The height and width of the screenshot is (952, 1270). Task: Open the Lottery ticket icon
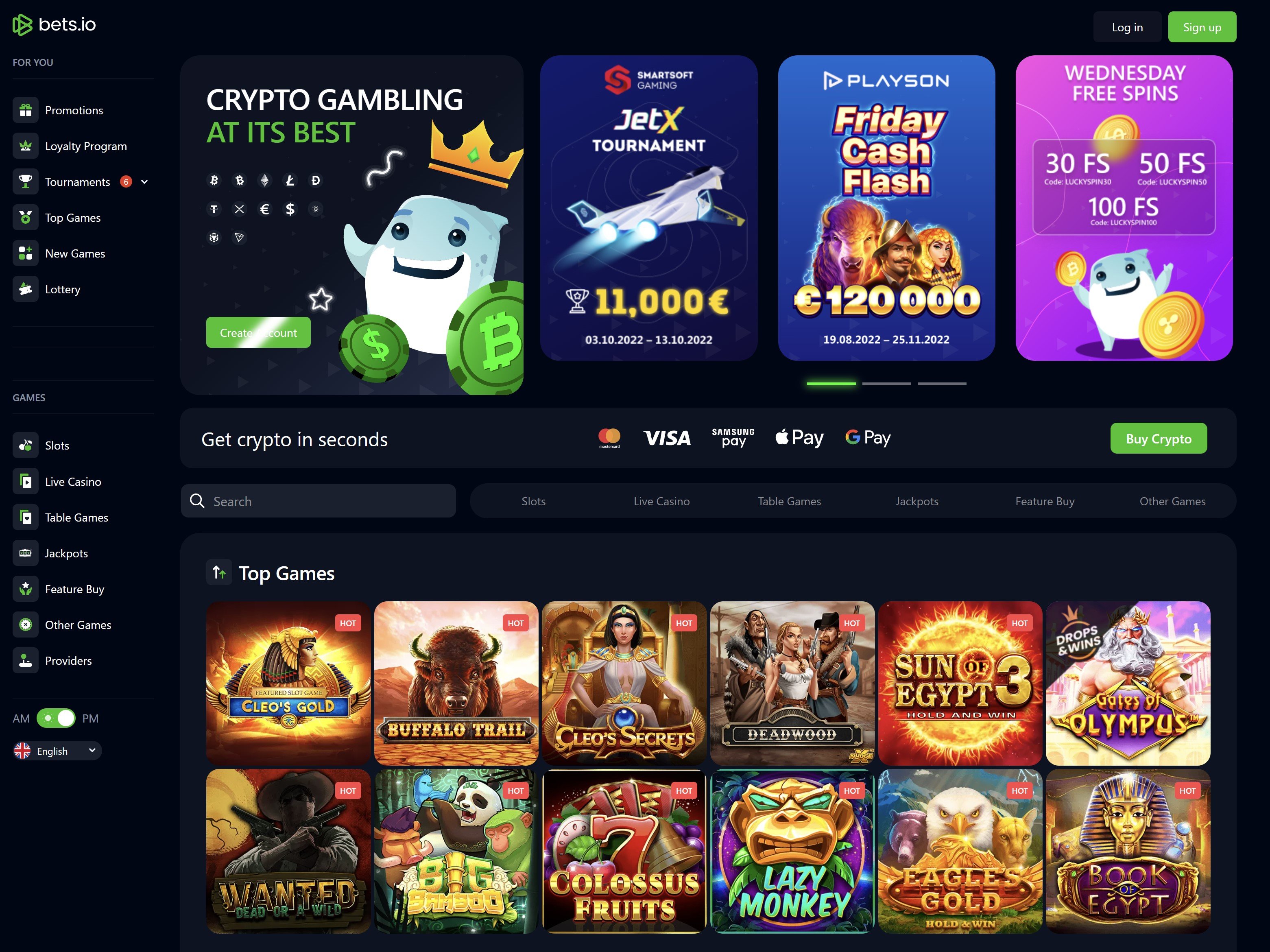(x=25, y=289)
